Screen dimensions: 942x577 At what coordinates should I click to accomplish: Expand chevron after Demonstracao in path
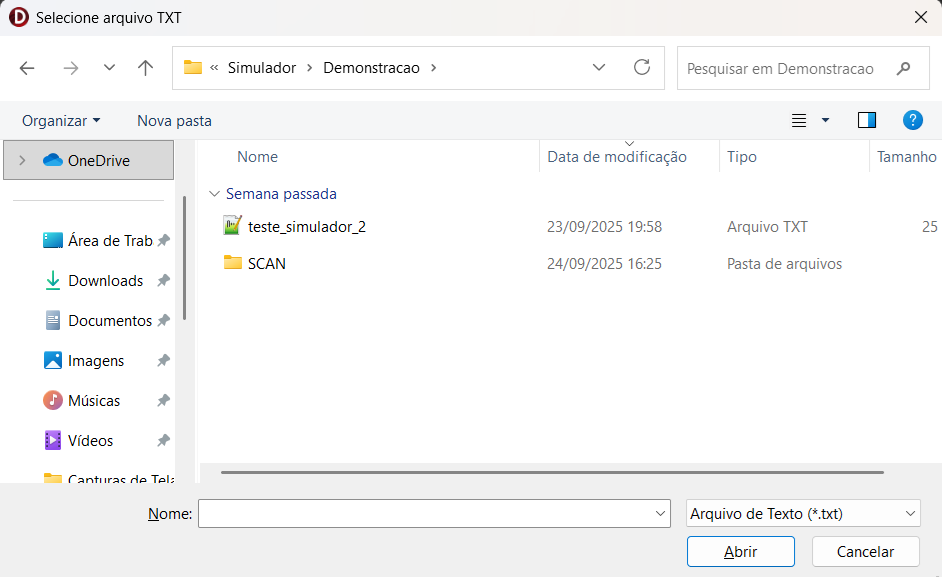(x=433, y=68)
